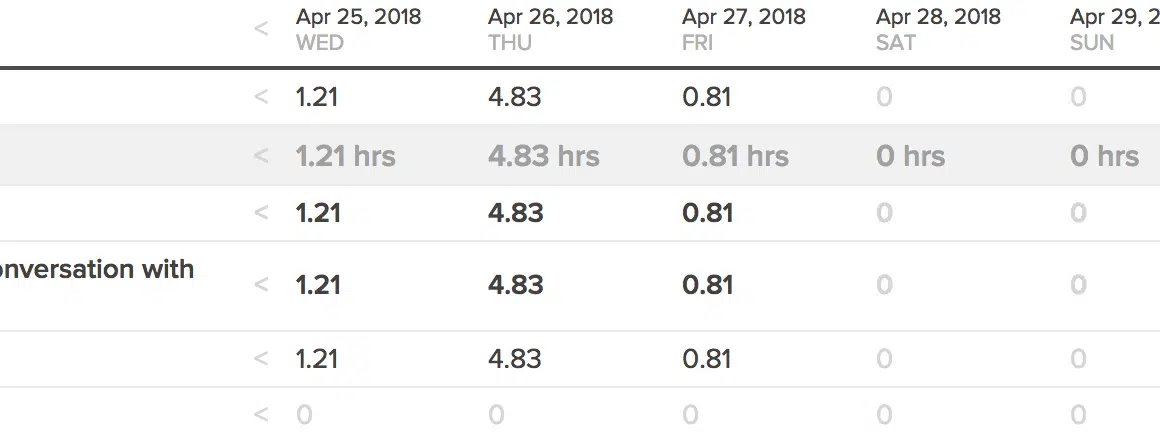
Task: Select the Apr 25, 2018 WED column header
Action: 358,29
